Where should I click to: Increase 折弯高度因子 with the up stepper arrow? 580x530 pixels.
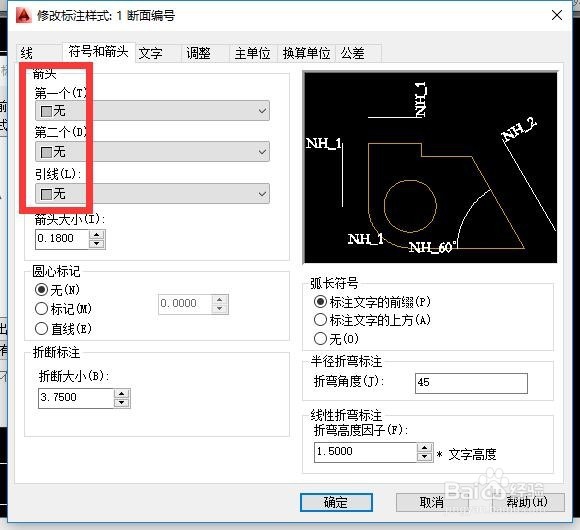click(x=425, y=448)
